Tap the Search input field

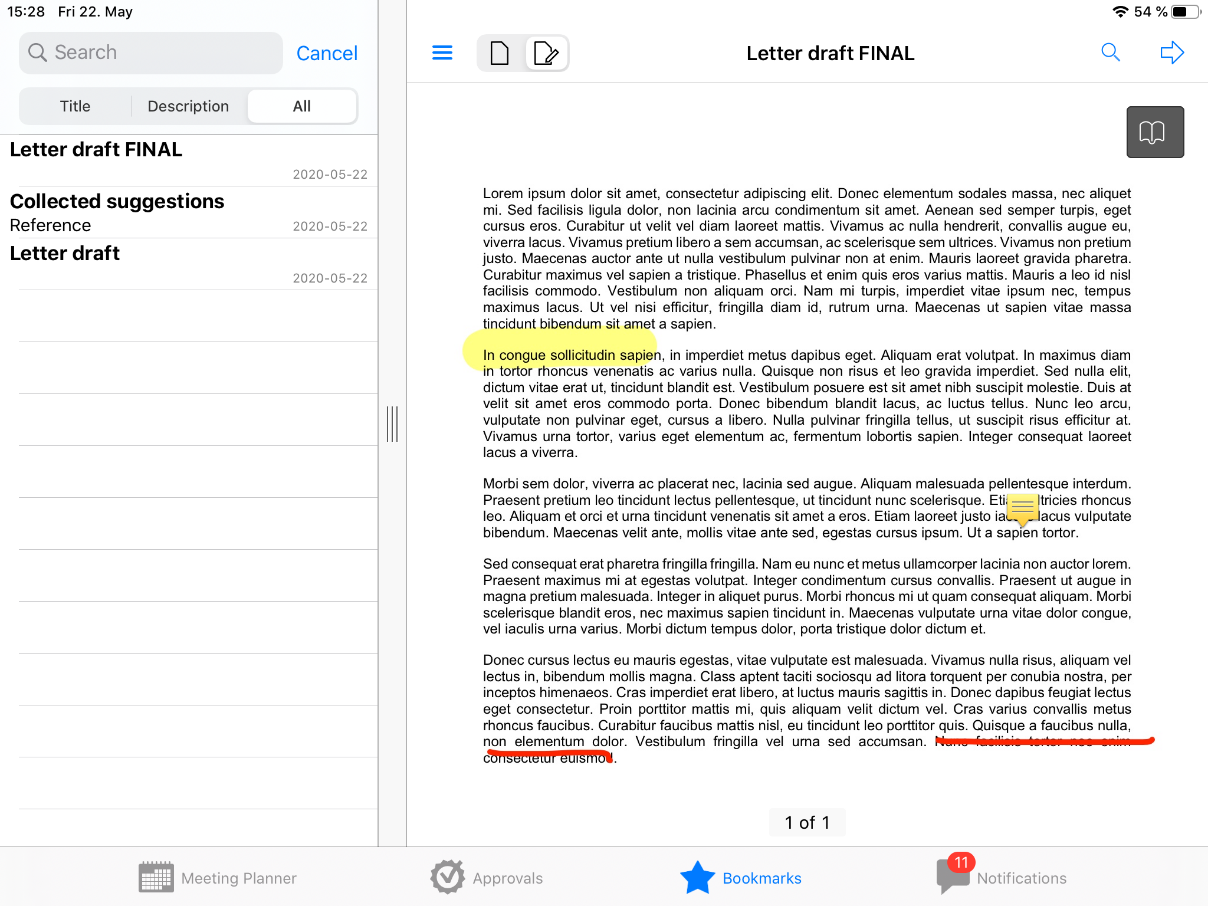tap(150, 53)
